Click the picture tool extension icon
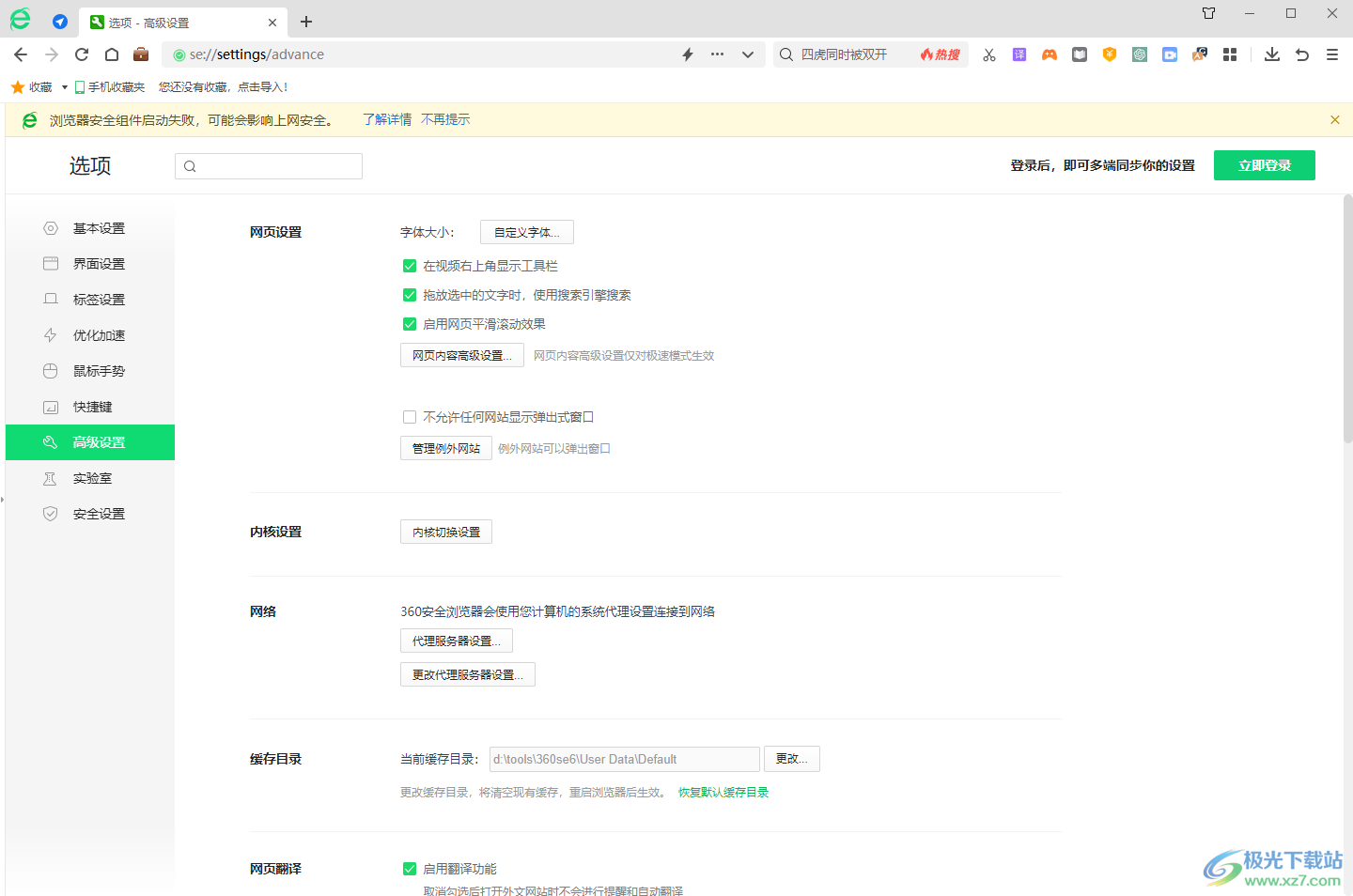The image size is (1353, 896). click(1200, 54)
